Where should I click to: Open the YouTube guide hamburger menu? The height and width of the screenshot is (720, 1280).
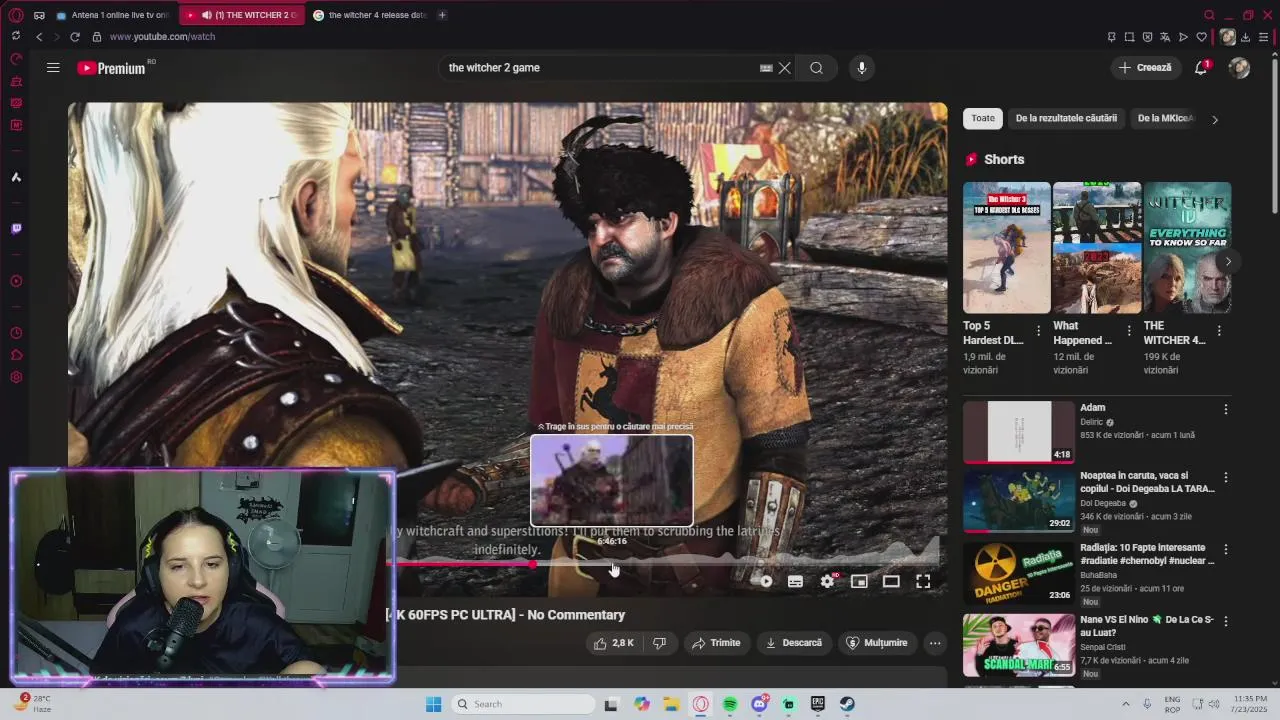tap(53, 68)
